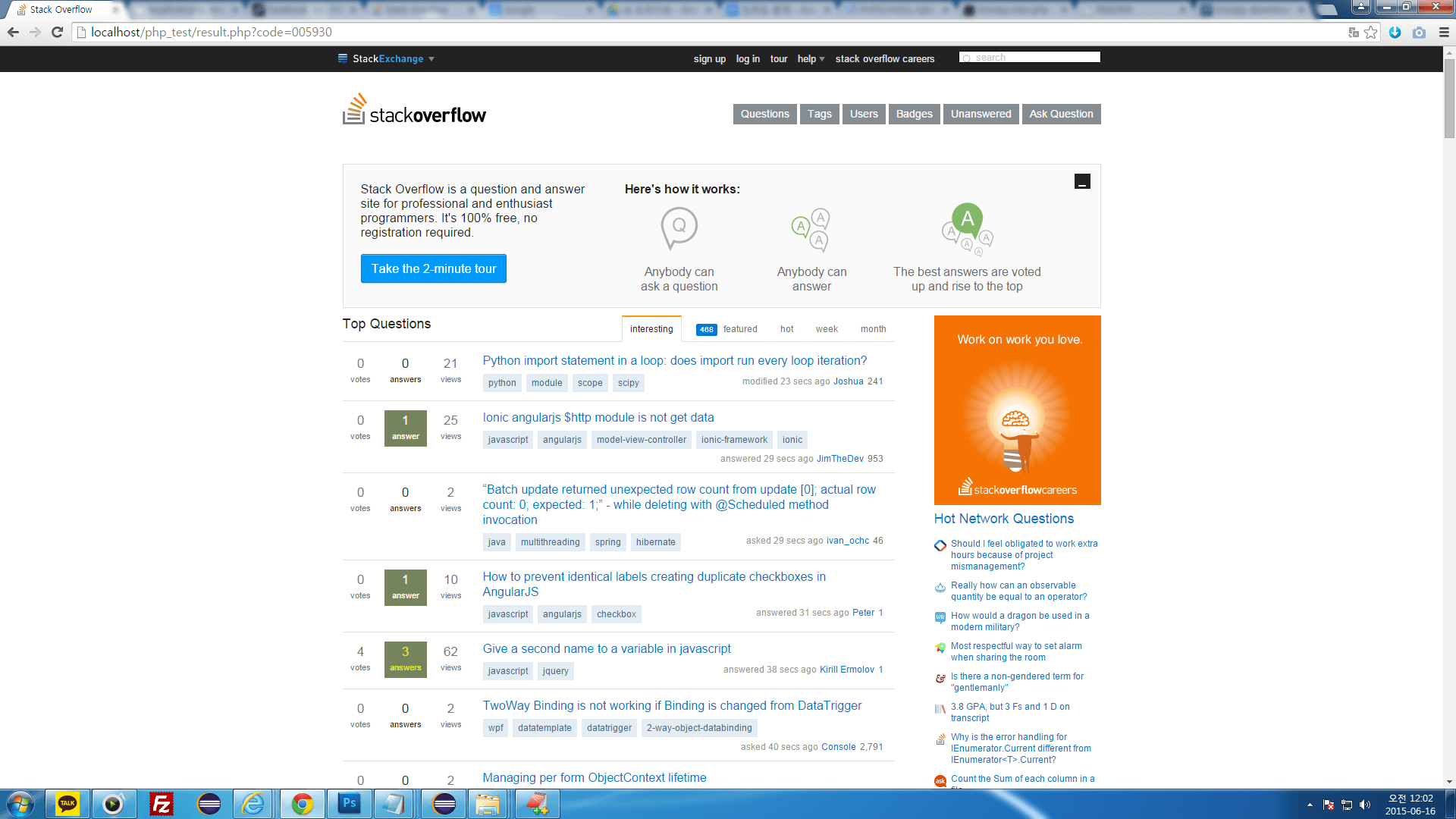
Task: Click Take the 2-minute tour button
Action: pos(433,268)
